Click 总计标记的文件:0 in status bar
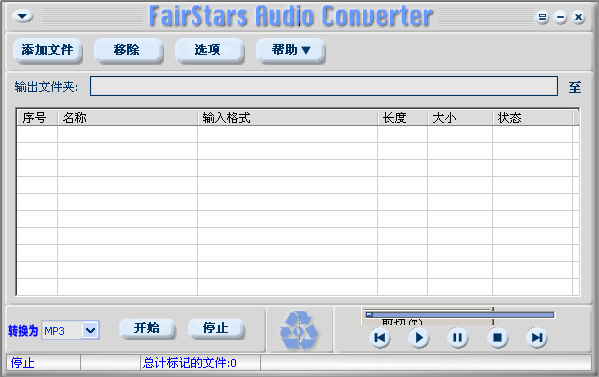Image resolution: width=599 pixels, height=377 pixels. [x=190, y=363]
